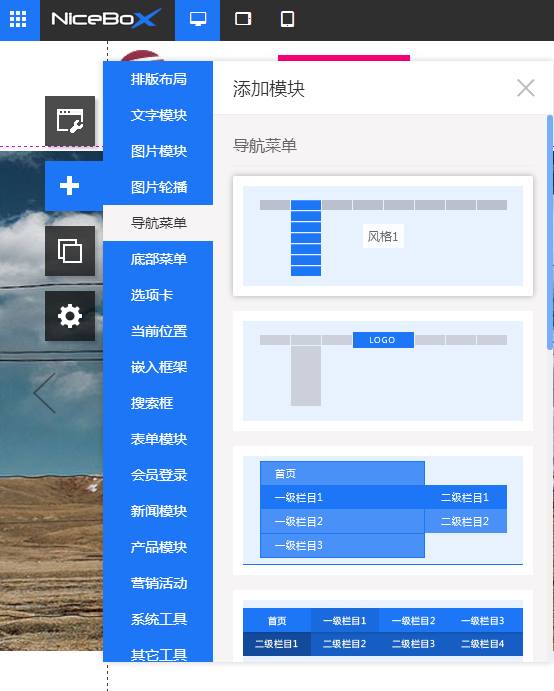
Task: Choose the 产品模块 category
Action: [x=158, y=547]
